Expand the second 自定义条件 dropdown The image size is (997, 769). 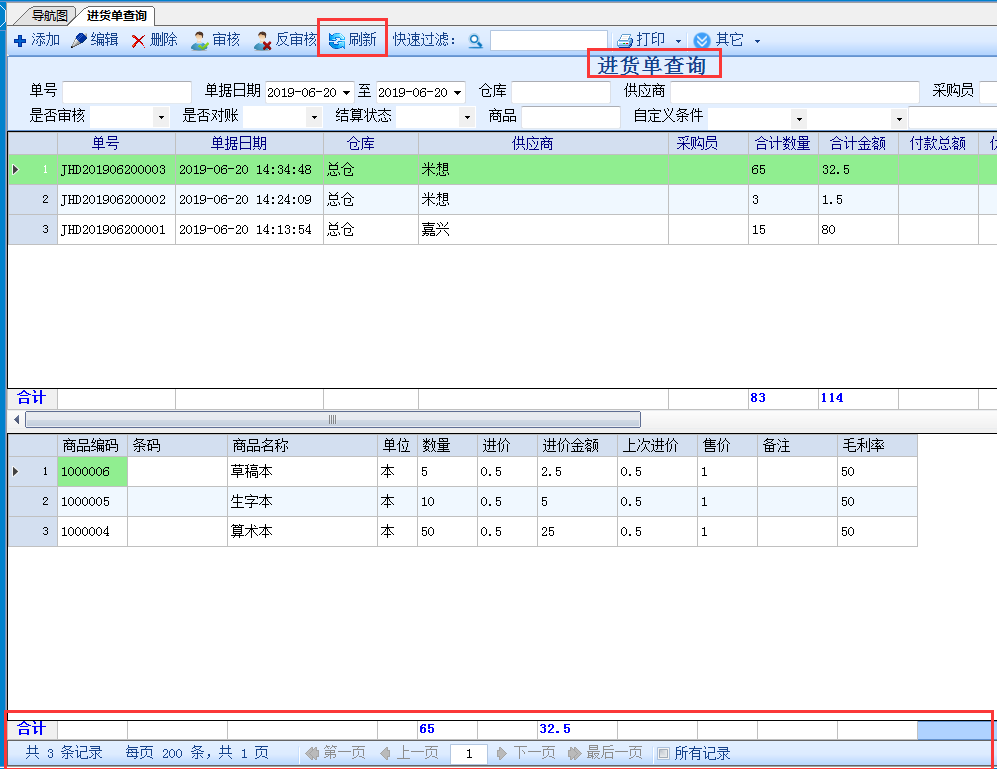pos(899,118)
